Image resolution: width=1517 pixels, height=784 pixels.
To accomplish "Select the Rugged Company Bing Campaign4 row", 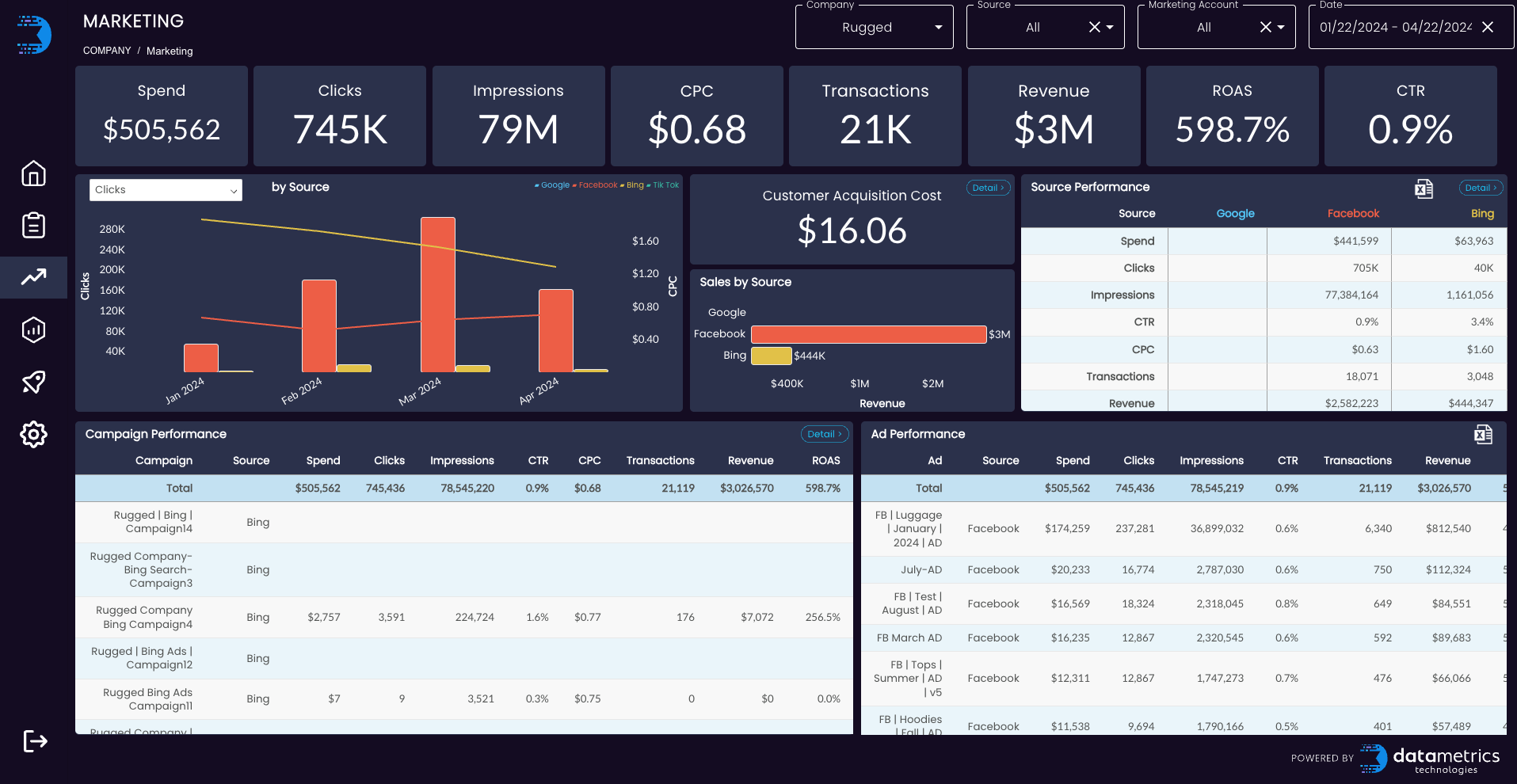I will point(464,618).
